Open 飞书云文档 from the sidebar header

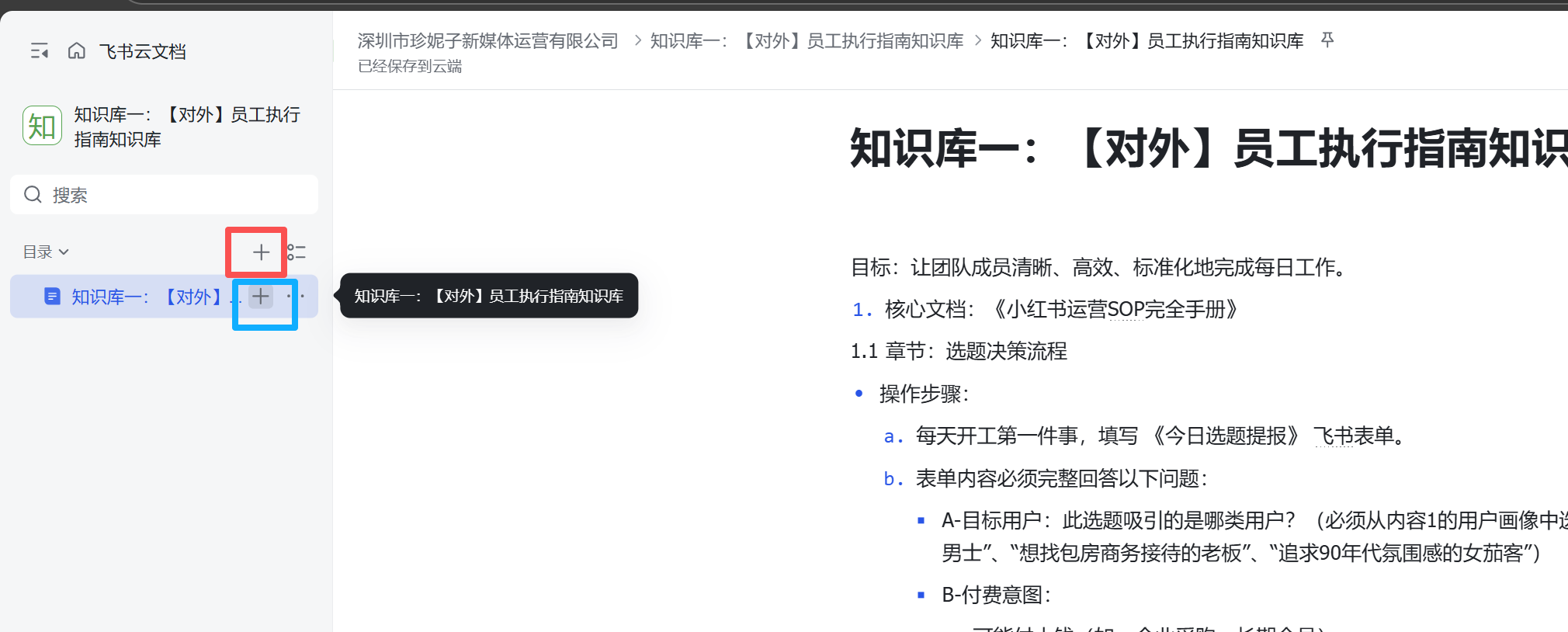point(143,52)
